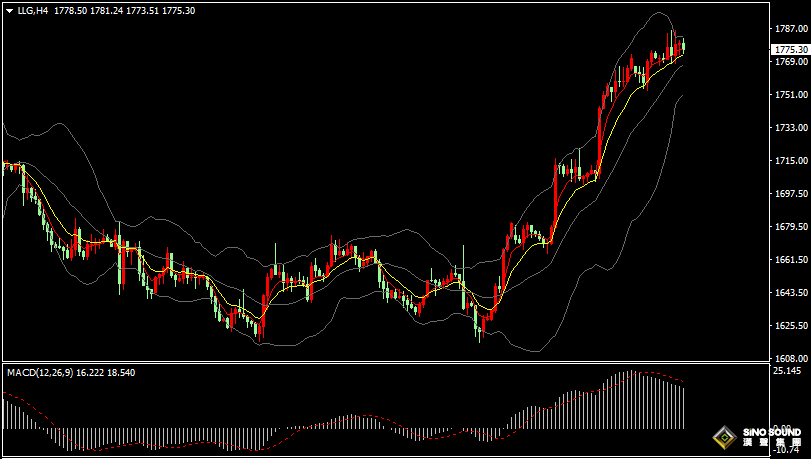Open the LLG,H4 chart dropdown arrow

8,11
